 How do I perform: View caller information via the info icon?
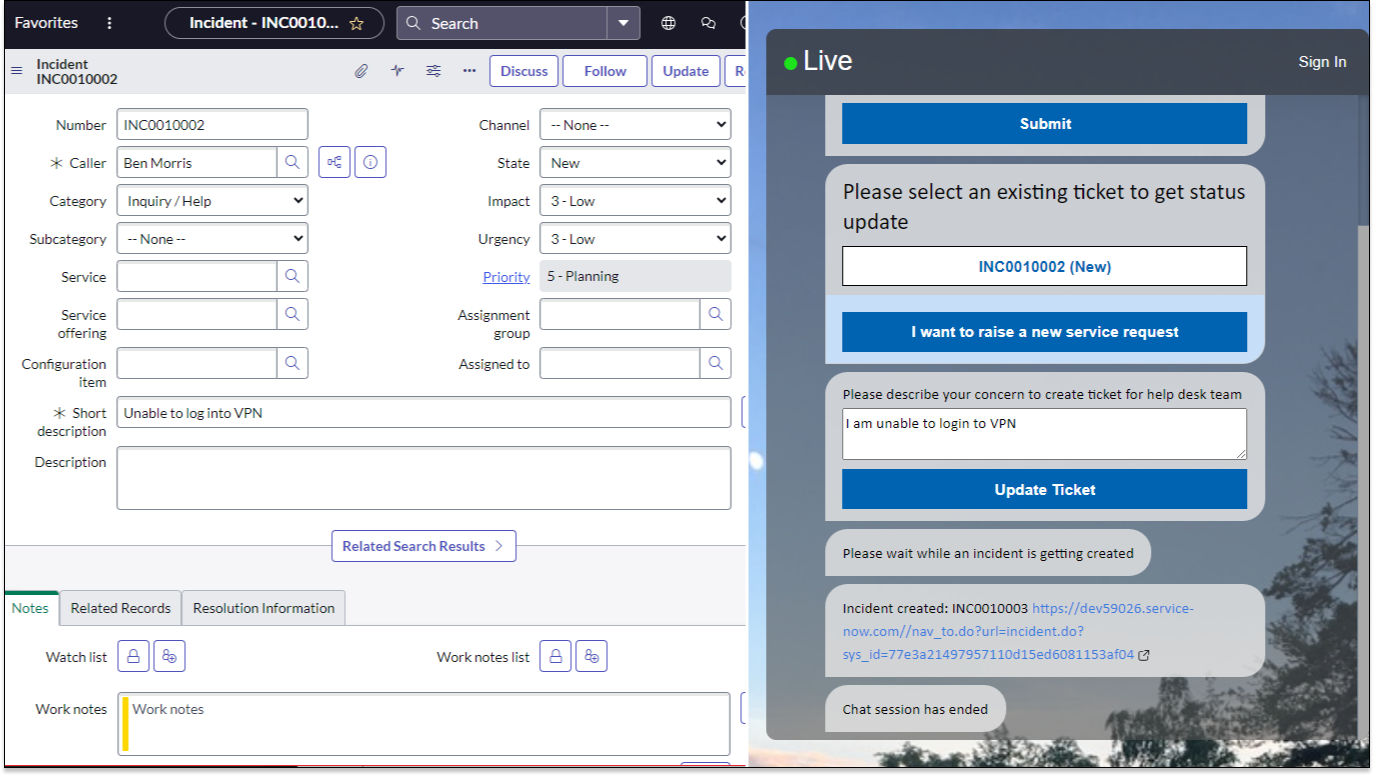point(370,161)
